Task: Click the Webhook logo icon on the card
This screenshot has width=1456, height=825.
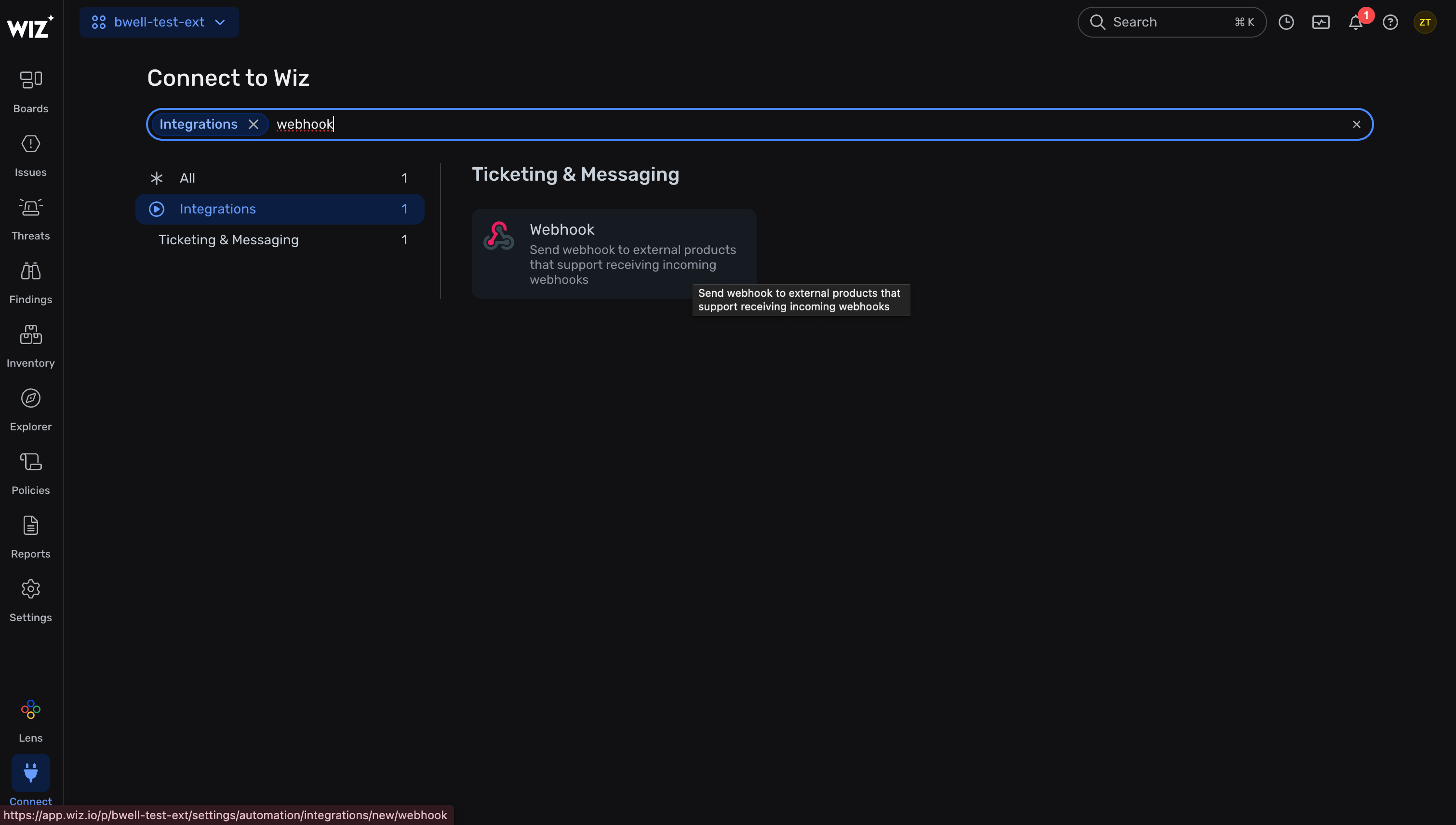Action: [x=498, y=235]
